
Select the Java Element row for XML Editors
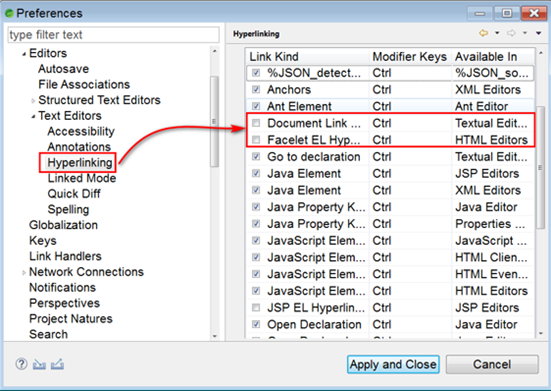click(390, 190)
